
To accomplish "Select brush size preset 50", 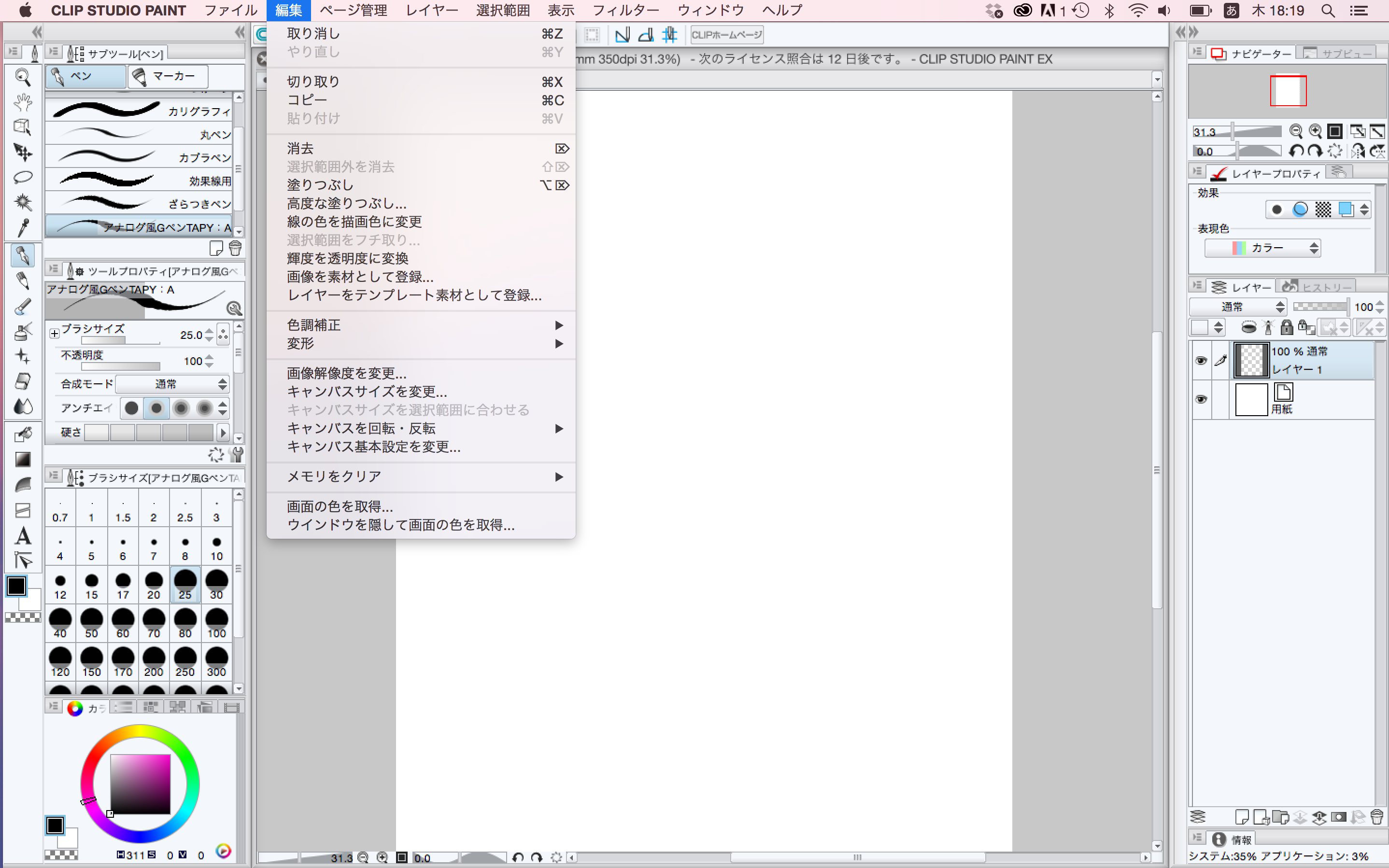I will tap(91, 622).
